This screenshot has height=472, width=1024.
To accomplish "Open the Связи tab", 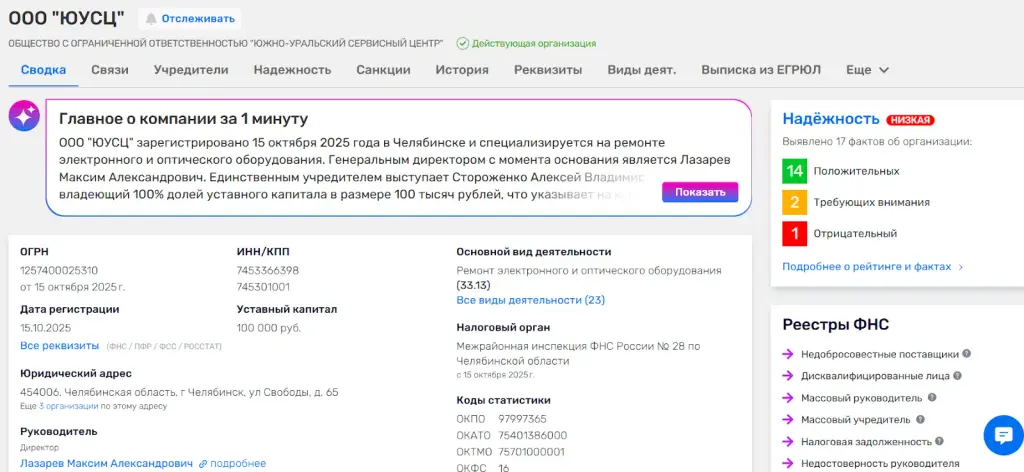I will click(110, 70).
